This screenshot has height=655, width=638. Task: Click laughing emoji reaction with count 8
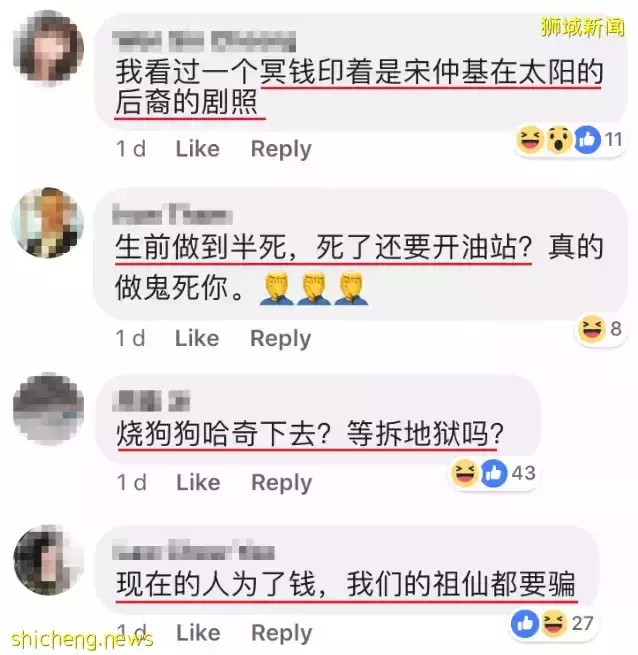(x=592, y=329)
